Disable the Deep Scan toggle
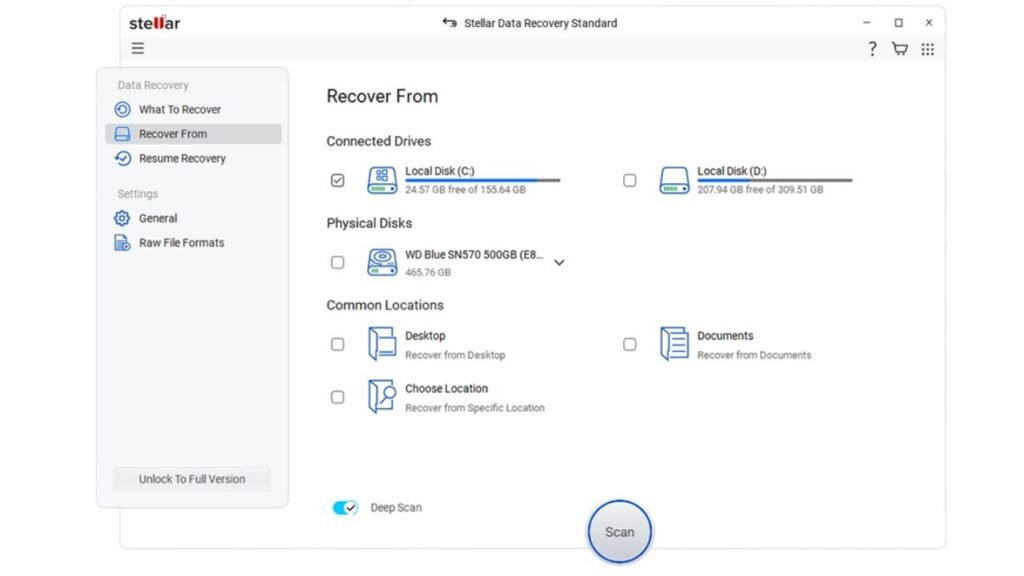This screenshot has width=1024, height=576. [345, 508]
